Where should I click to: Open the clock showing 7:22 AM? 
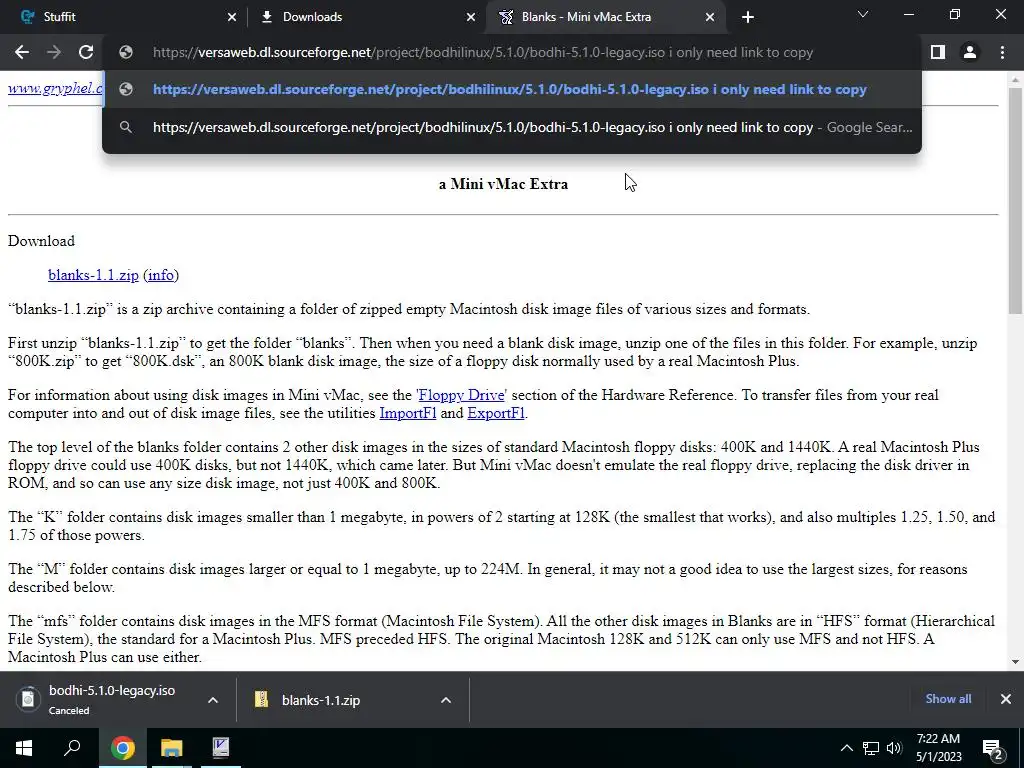pos(938,748)
